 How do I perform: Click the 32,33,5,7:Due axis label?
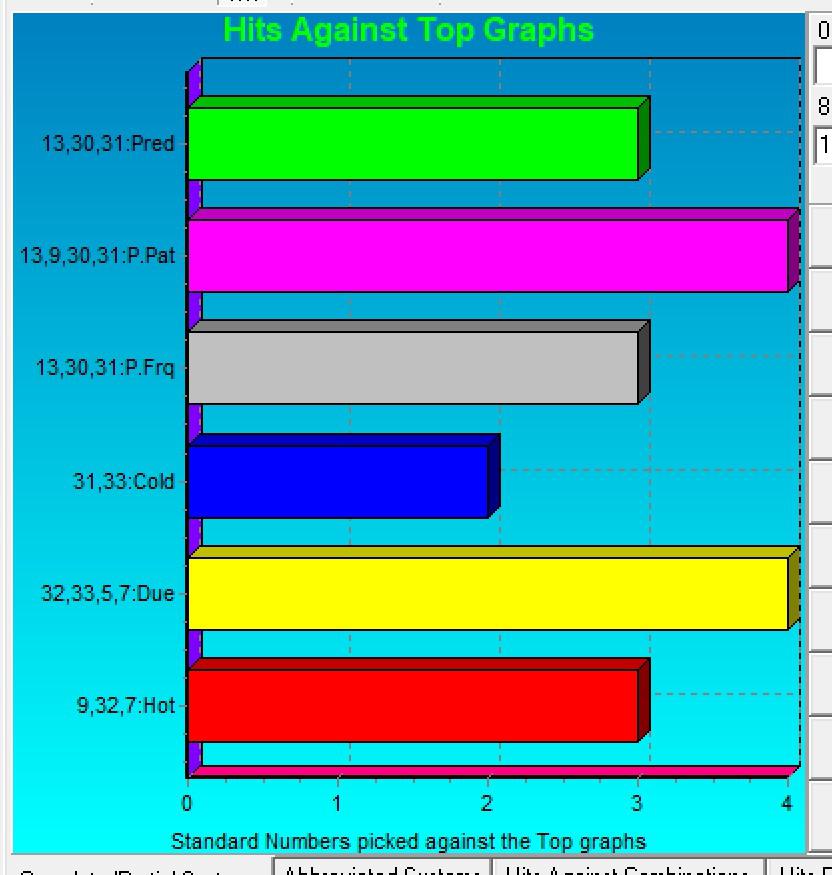(108, 593)
